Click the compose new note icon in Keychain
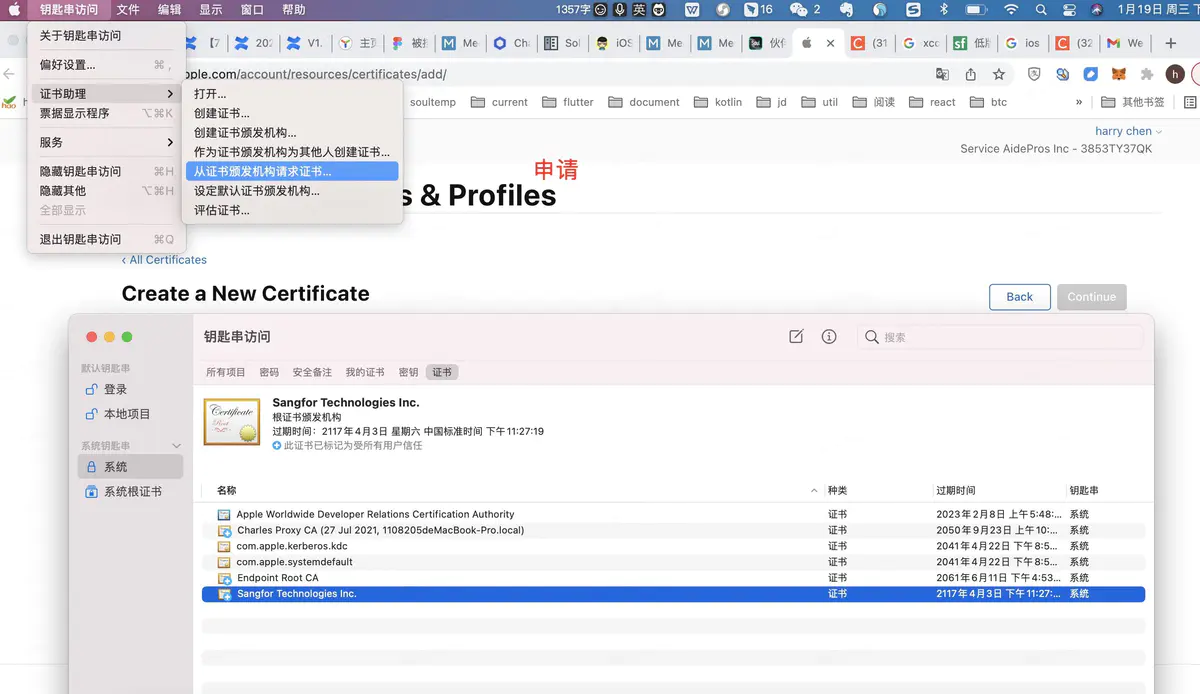This screenshot has height=694, width=1200. coord(796,337)
